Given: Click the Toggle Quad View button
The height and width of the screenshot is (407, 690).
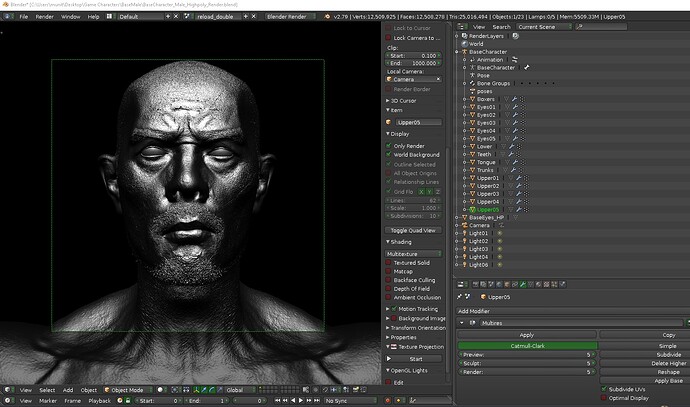Looking at the screenshot, I should pos(413,230).
